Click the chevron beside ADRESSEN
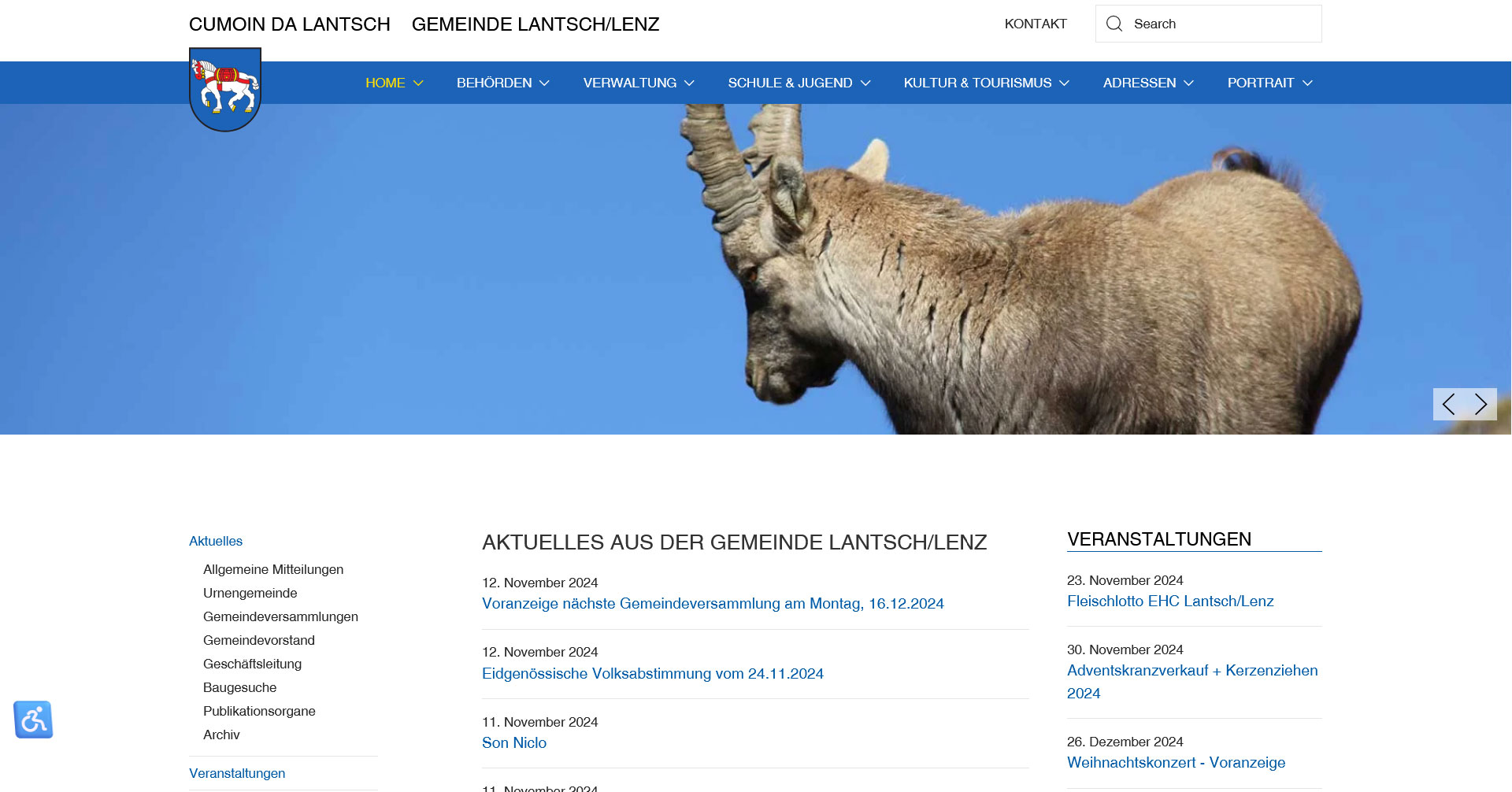Viewport: 1512px width, 792px height. 1191,83
